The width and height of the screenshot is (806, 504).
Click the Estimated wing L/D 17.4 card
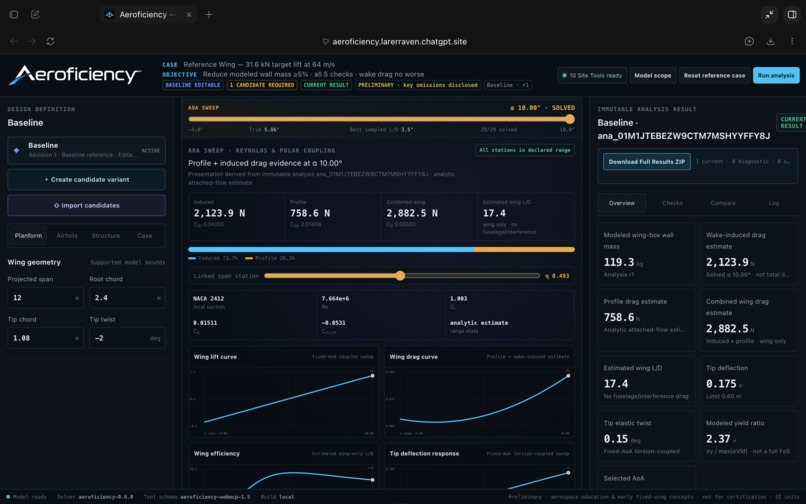point(526,217)
